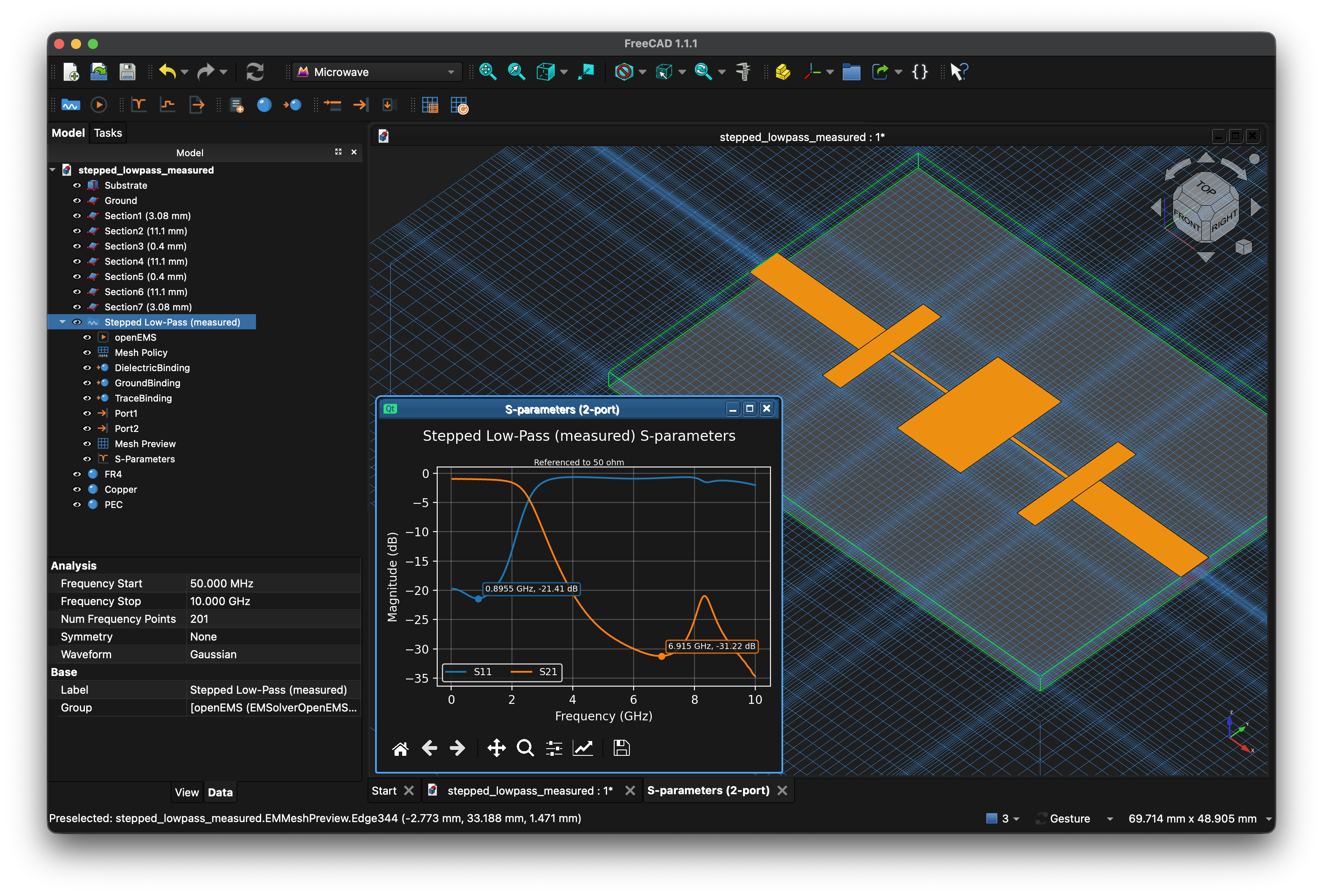Select the plot pan arrows tool

tap(496, 748)
